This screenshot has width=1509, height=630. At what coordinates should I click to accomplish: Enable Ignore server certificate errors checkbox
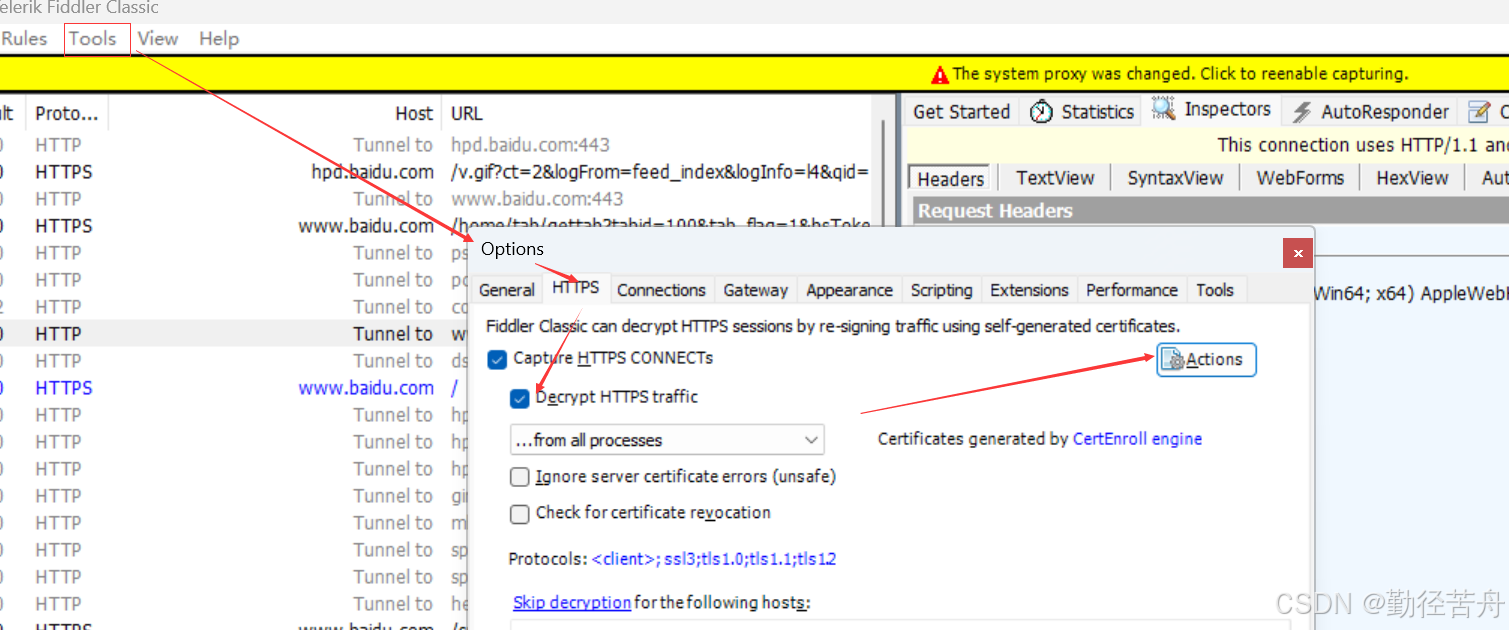click(519, 477)
